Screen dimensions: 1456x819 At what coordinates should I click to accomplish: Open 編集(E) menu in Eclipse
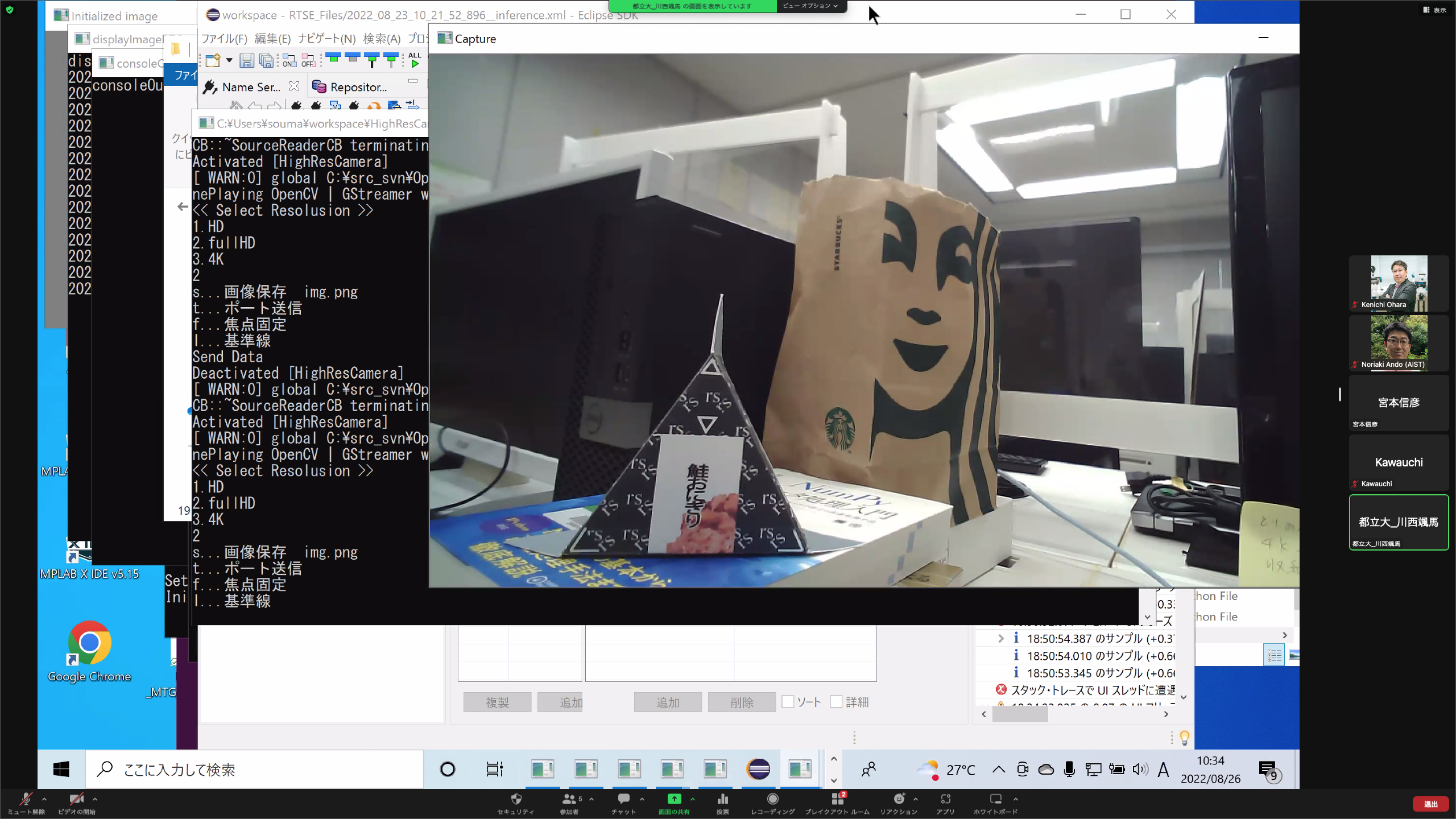coord(272,39)
